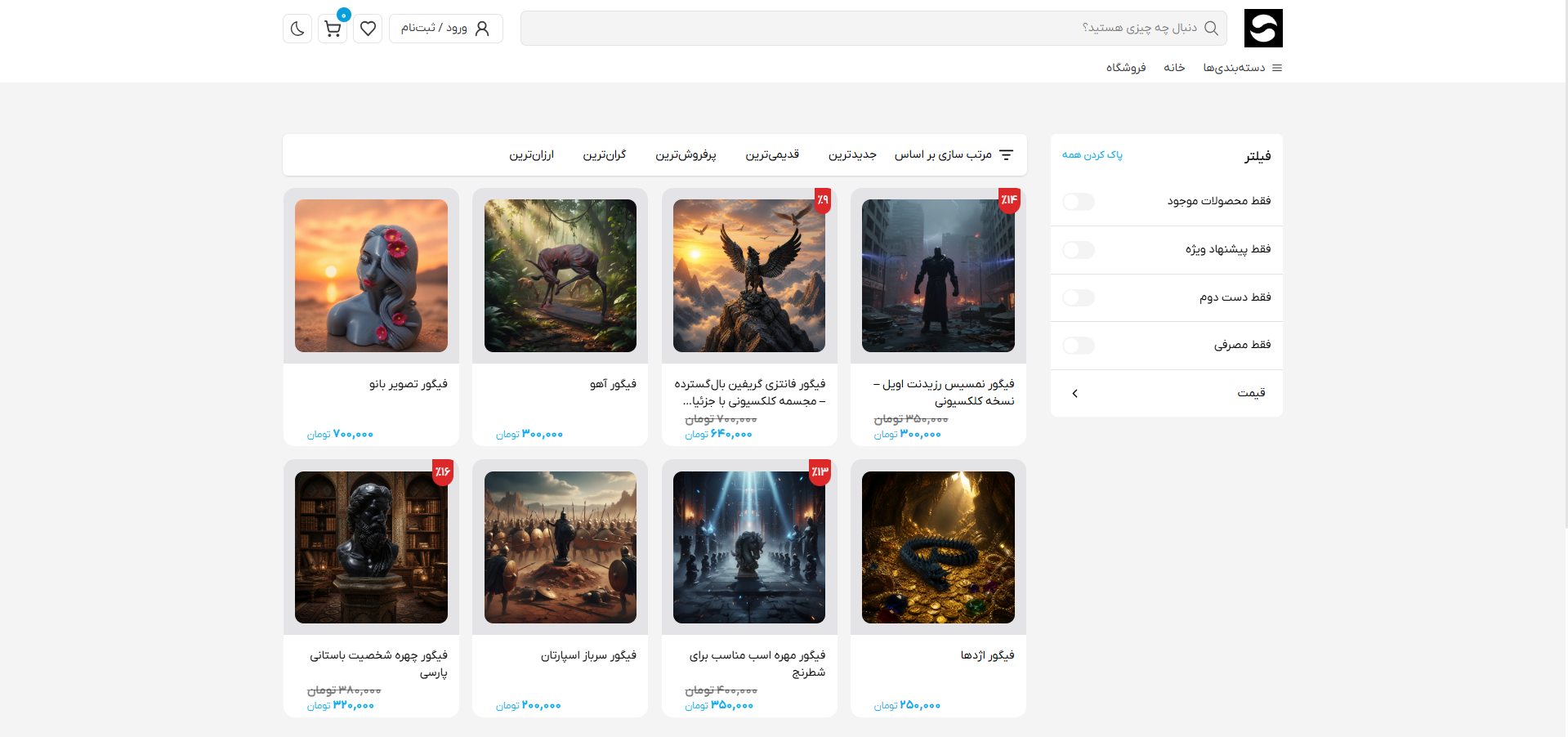Click the griffin figure thumbnail image
This screenshot has height=737, width=1568.
pos(749,276)
